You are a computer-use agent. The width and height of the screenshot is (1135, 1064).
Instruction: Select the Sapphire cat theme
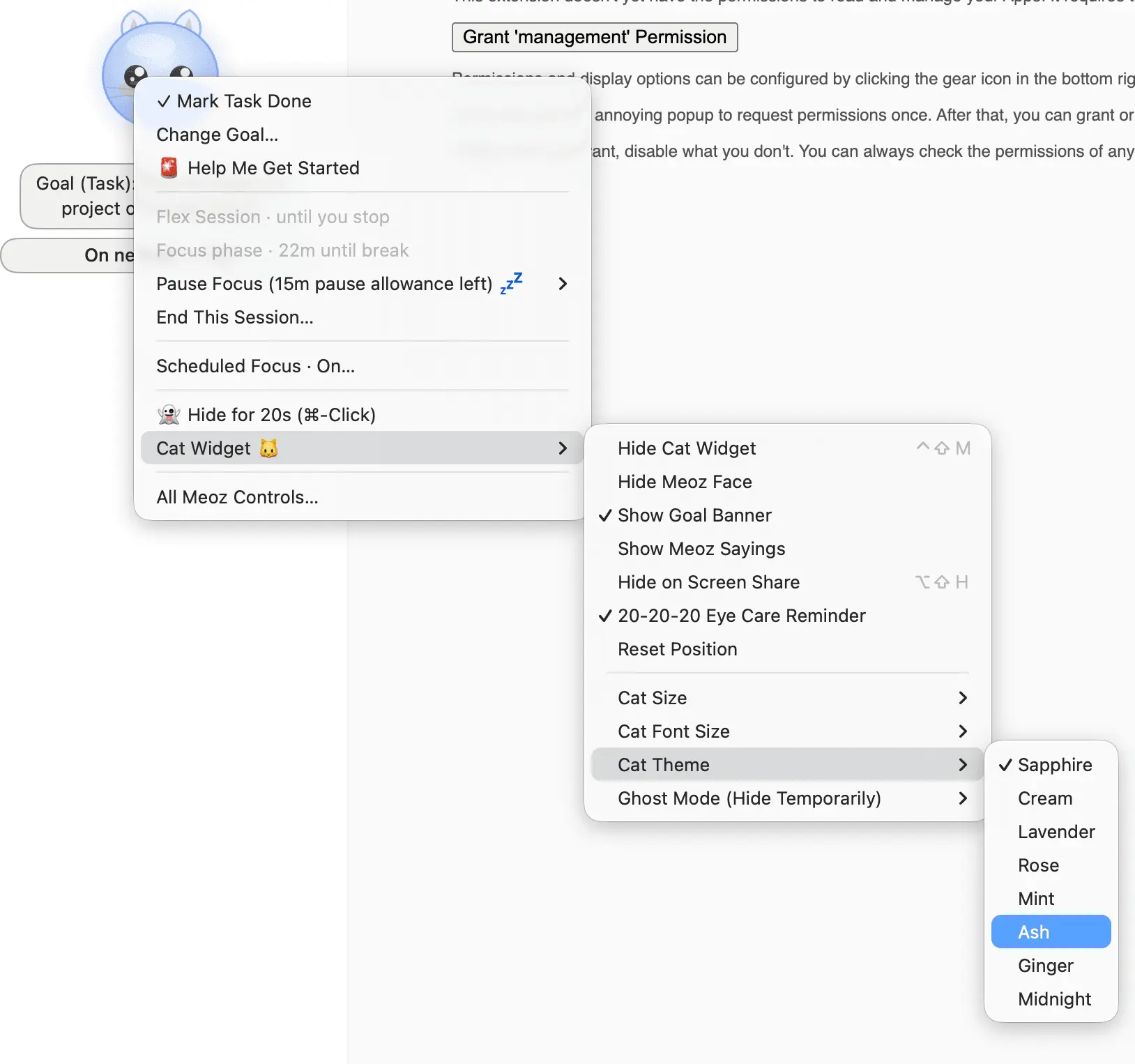coord(1051,765)
